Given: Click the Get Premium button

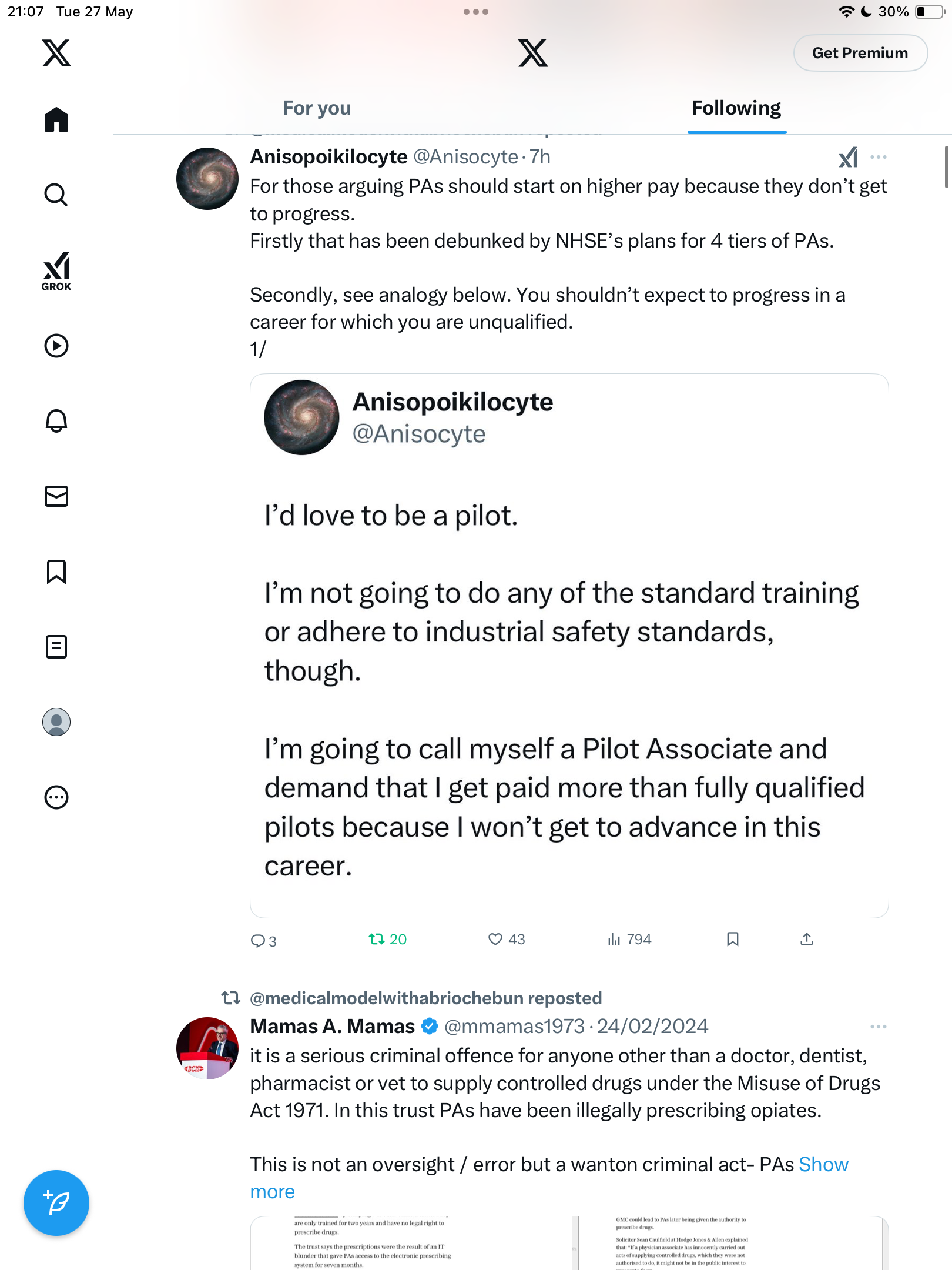Looking at the screenshot, I should (860, 53).
